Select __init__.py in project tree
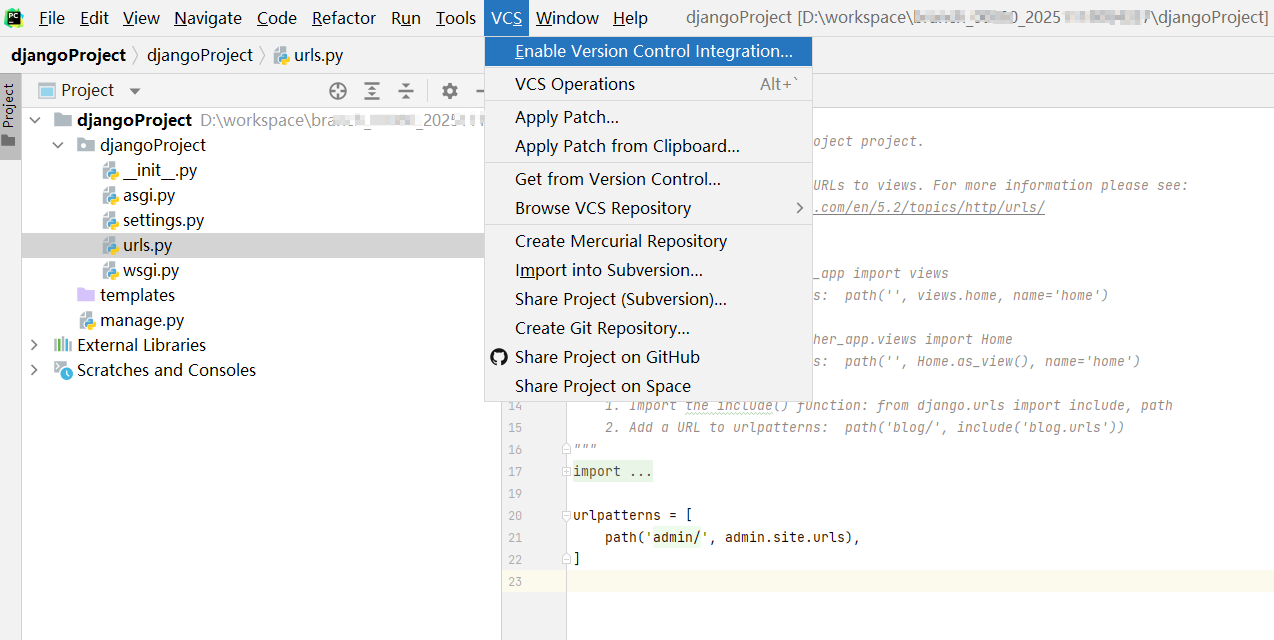Viewport: 1274px width, 640px height. [x=160, y=170]
